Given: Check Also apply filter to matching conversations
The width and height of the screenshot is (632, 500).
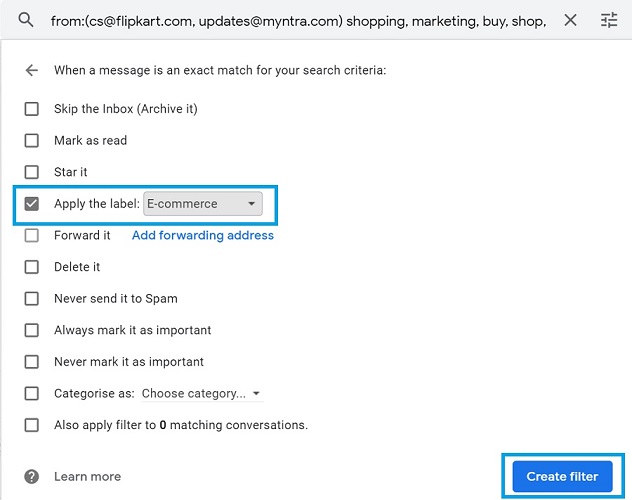Looking at the screenshot, I should (x=31, y=425).
